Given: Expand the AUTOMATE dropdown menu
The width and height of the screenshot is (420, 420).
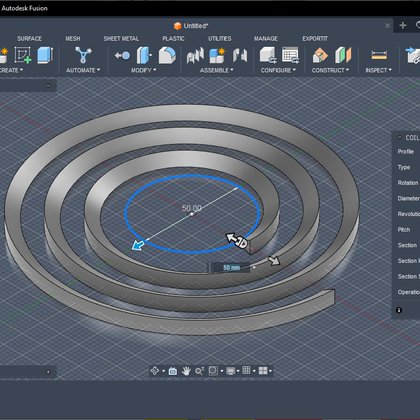Looking at the screenshot, I should pyautogui.click(x=83, y=70).
